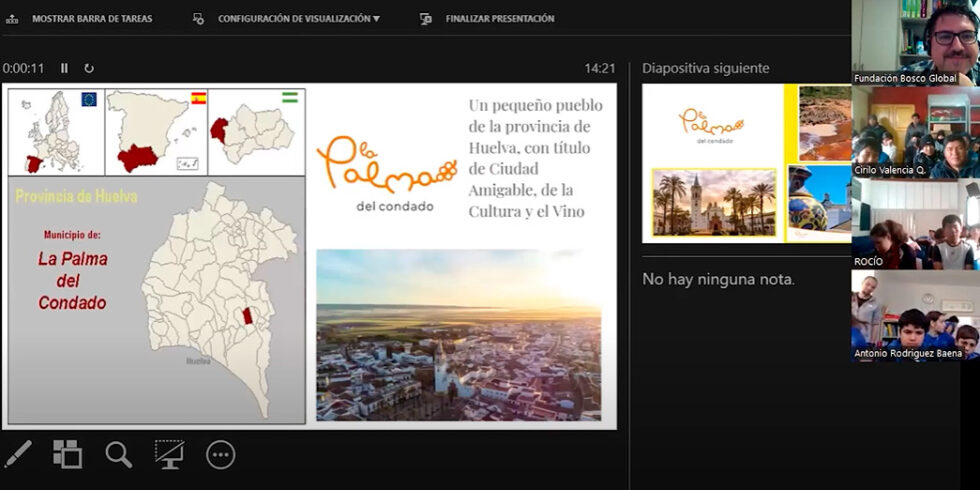Viewport: 980px width, 490px height.
Task: Select Antonio Rodriguez Baena video tile
Action: click(x=915, y=315)
